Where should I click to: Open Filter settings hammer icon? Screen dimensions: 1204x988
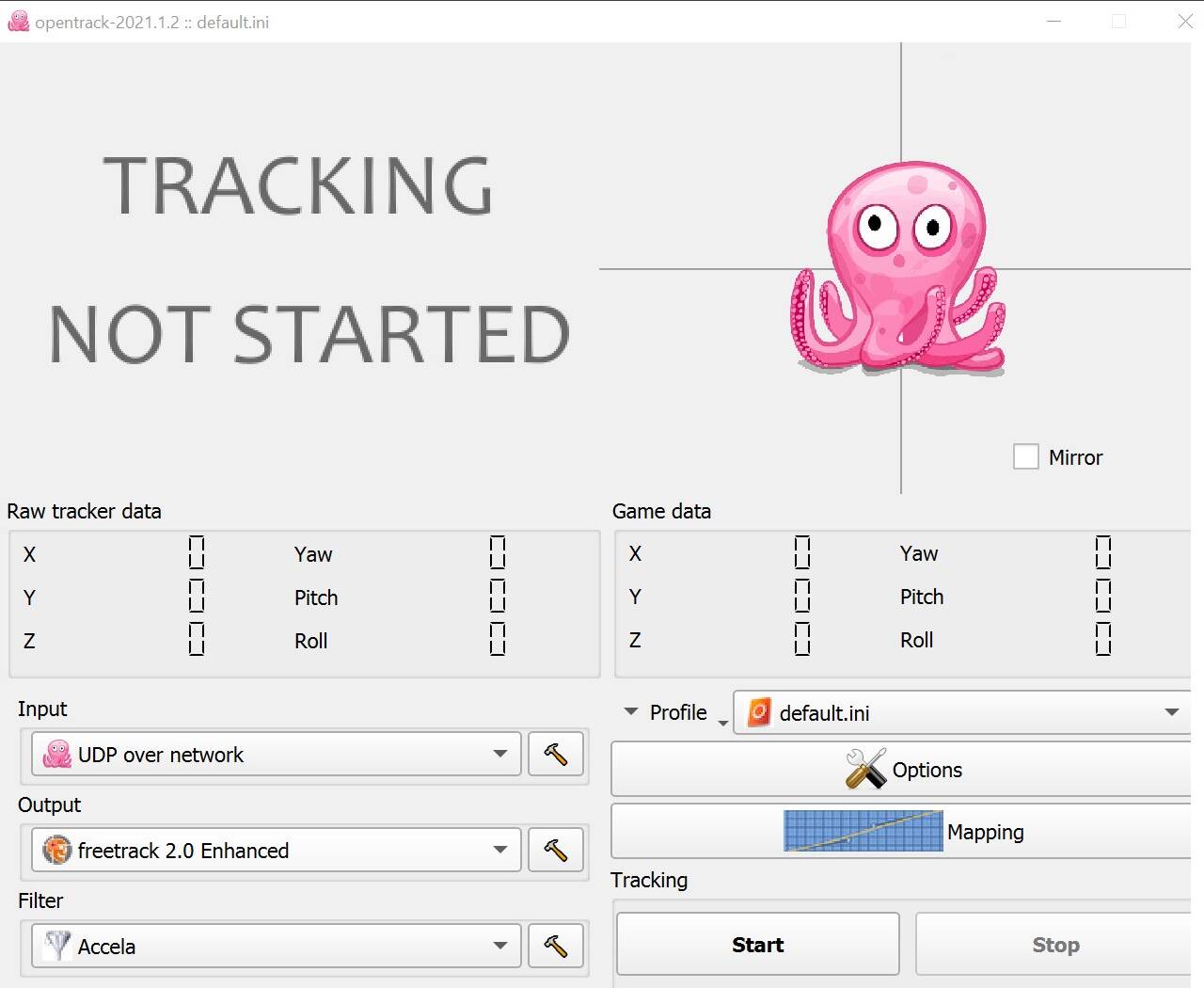click(555, 947)
